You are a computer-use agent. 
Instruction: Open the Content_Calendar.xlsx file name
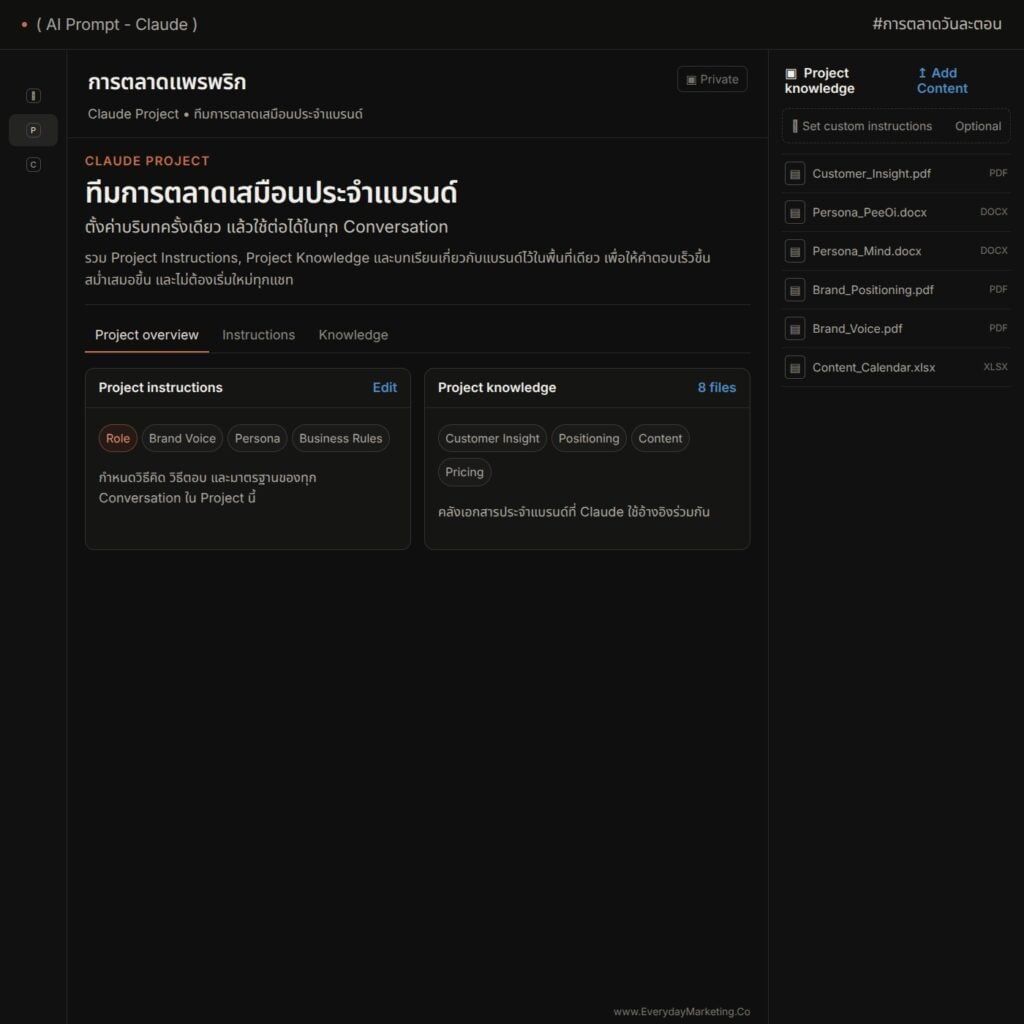(x=873, y=368)
